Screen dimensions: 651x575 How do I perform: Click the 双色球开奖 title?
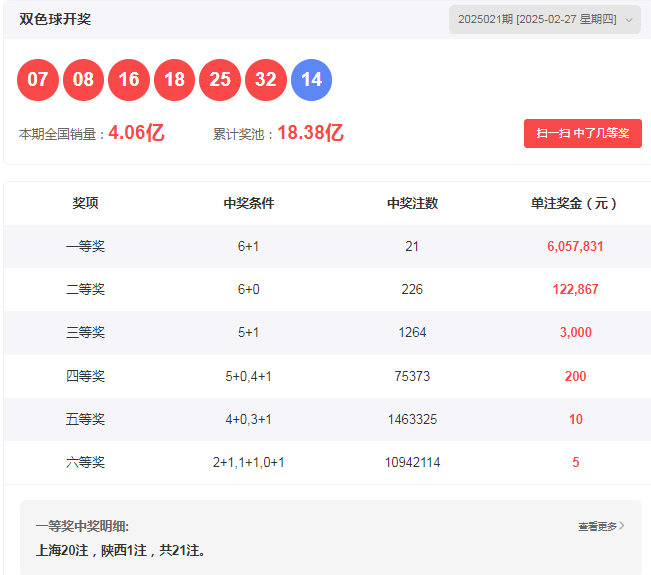[x=55, y=19]
